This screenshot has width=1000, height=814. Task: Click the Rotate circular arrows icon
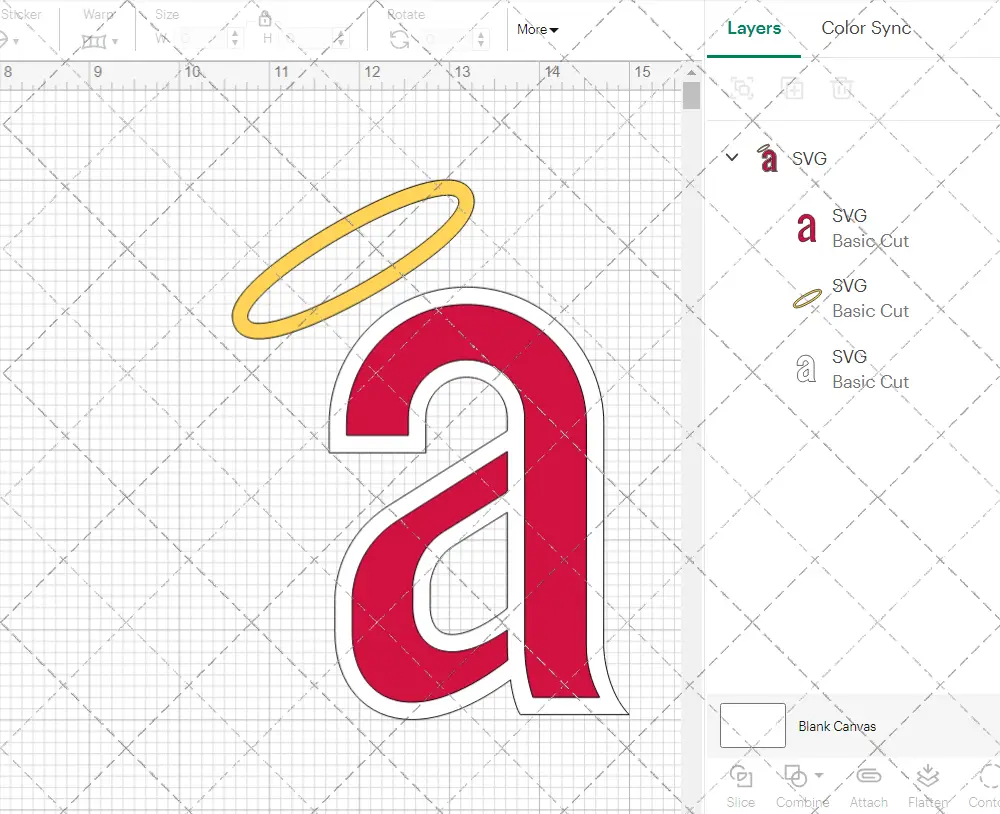coord(400,40)
